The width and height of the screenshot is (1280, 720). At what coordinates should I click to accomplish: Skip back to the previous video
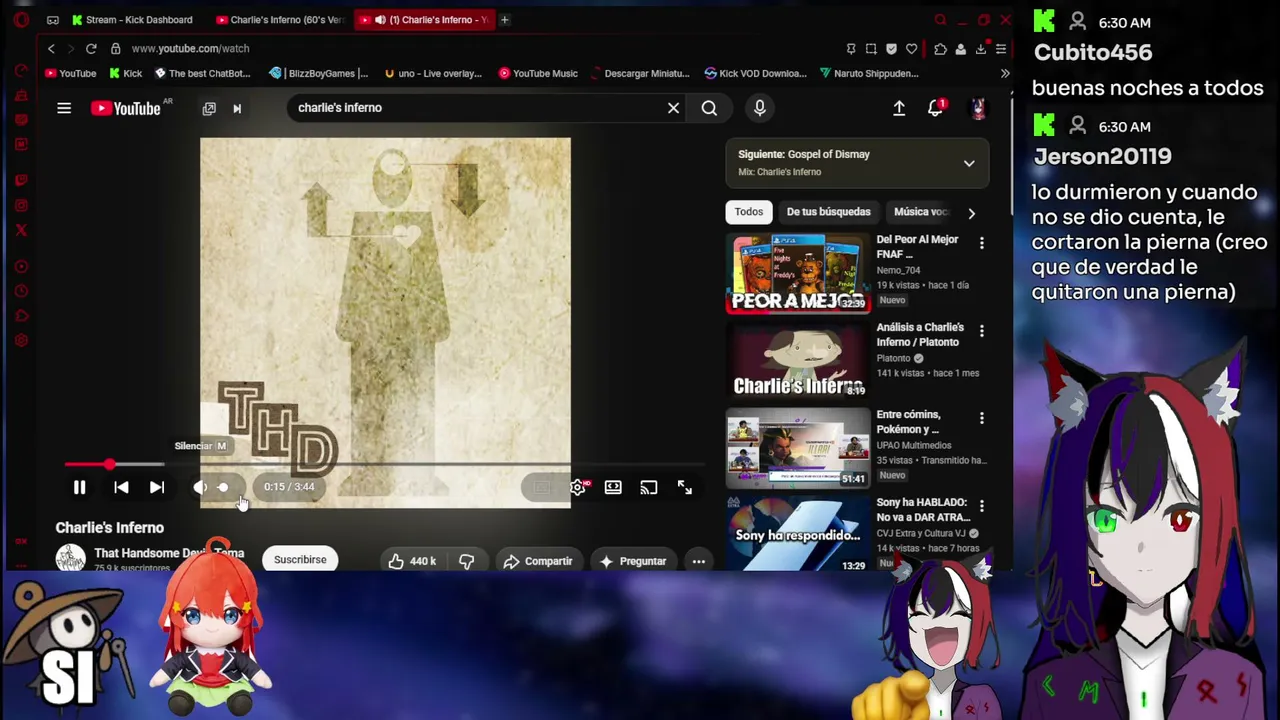[x=121, y=487]
